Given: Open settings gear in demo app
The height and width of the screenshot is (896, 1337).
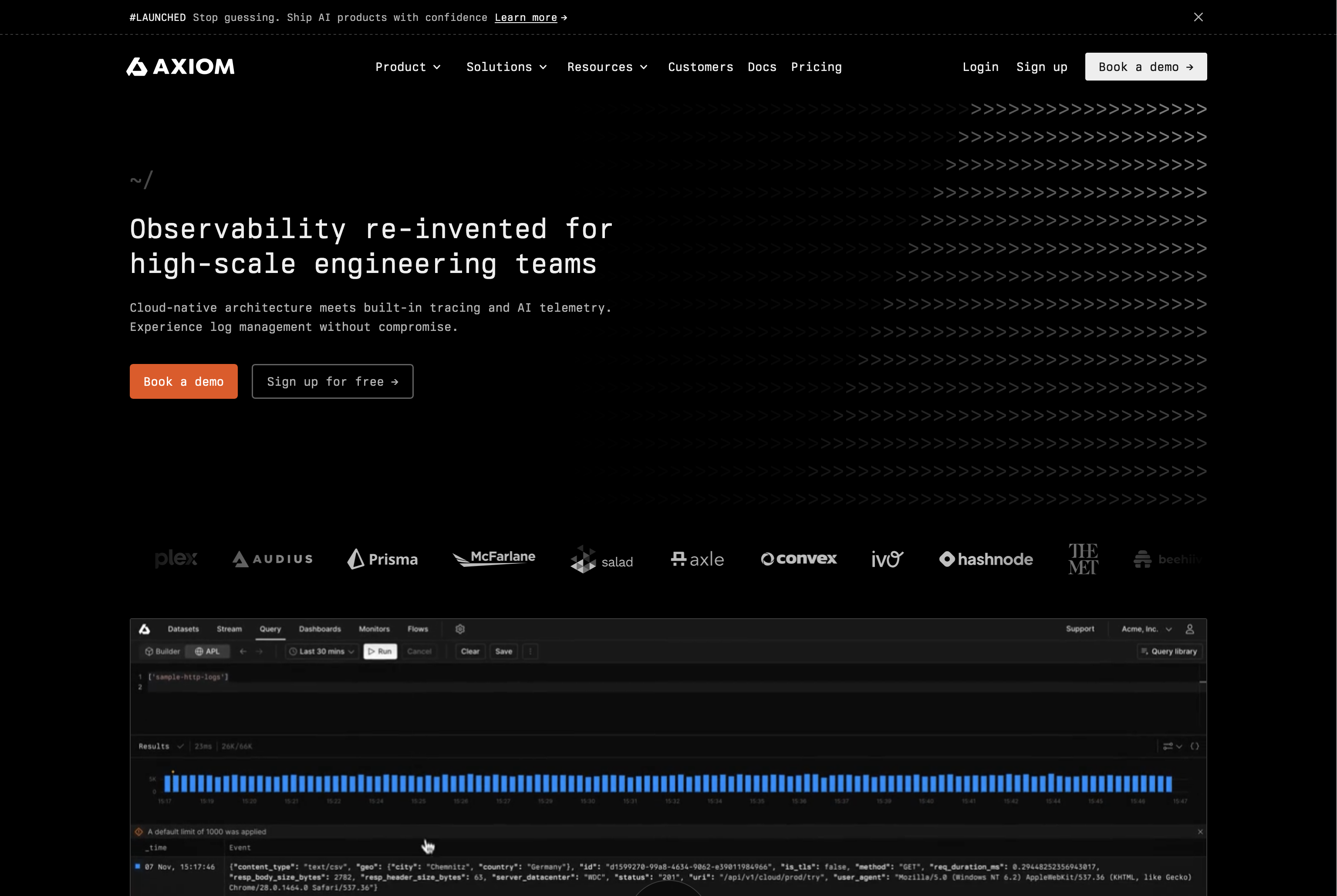Looking at the screenshot, I should [x=460, y=629].
